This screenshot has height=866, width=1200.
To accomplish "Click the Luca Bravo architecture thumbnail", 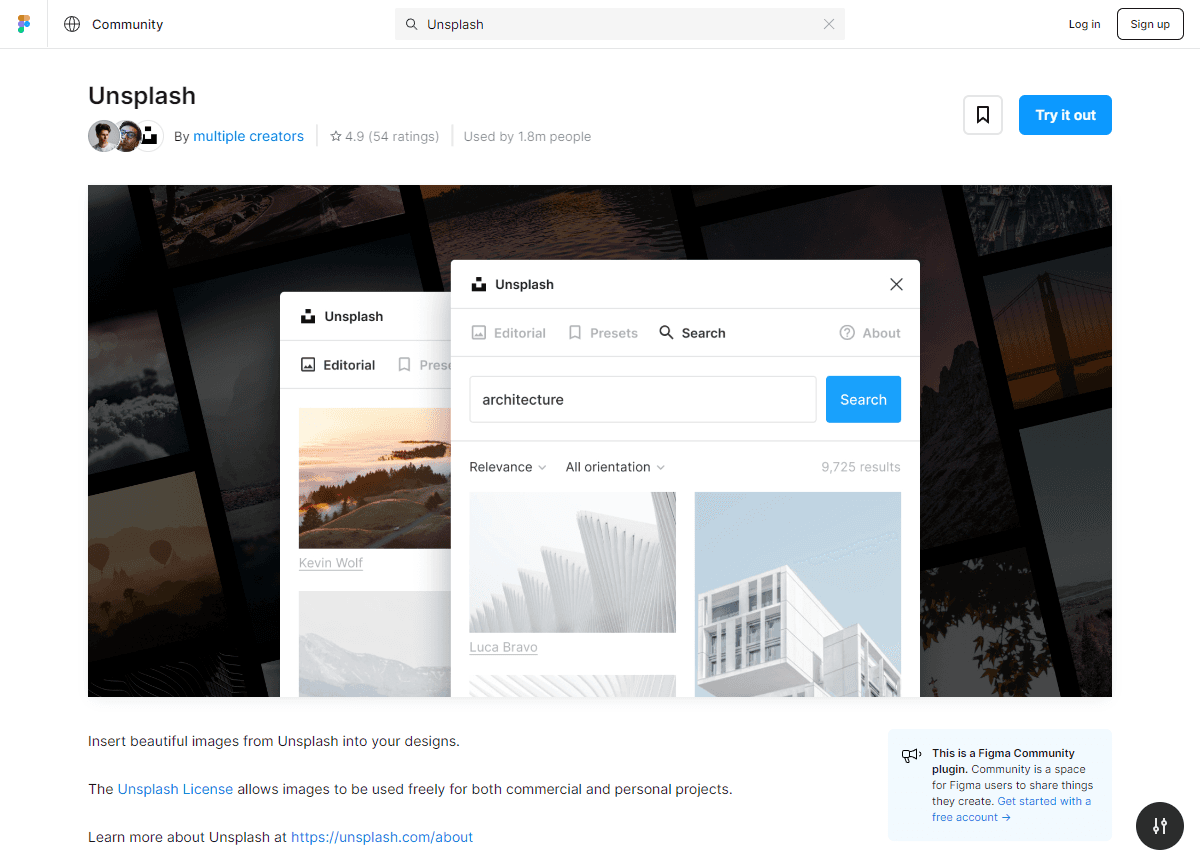I will (572, 562).
